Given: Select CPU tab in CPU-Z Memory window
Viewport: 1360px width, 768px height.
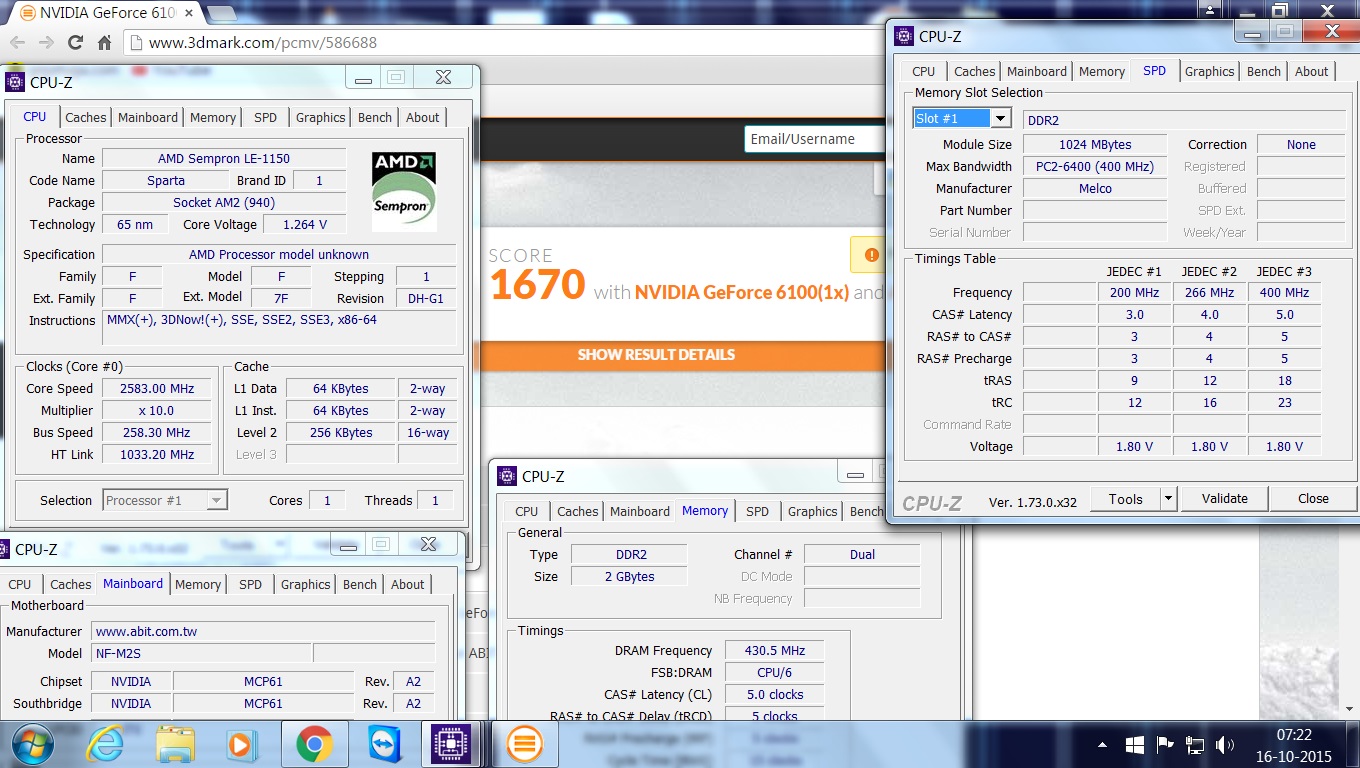Looking at the screenshot, I should point(527,511).
